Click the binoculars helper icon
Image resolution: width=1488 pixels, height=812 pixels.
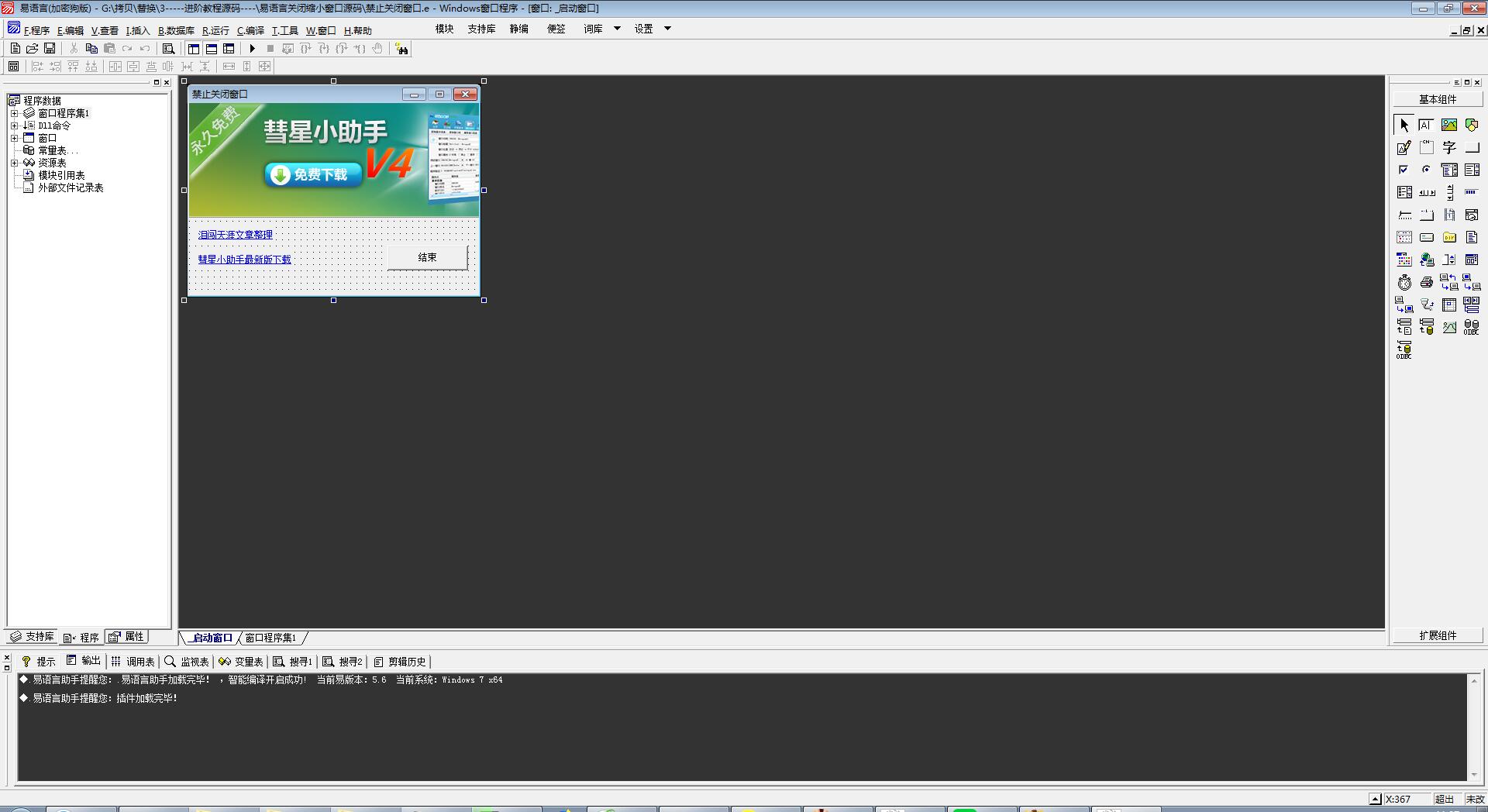click(x=401, y=49)
